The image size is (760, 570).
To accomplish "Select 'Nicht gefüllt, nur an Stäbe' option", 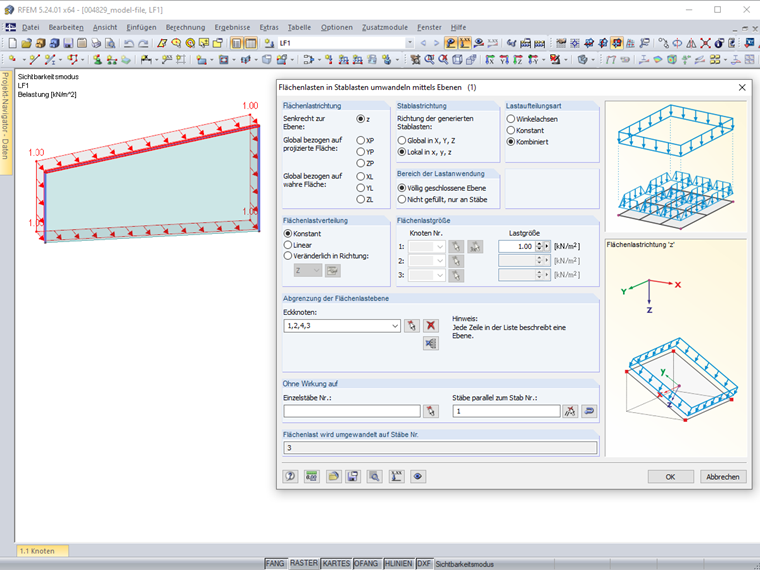I will pos(401,199).
